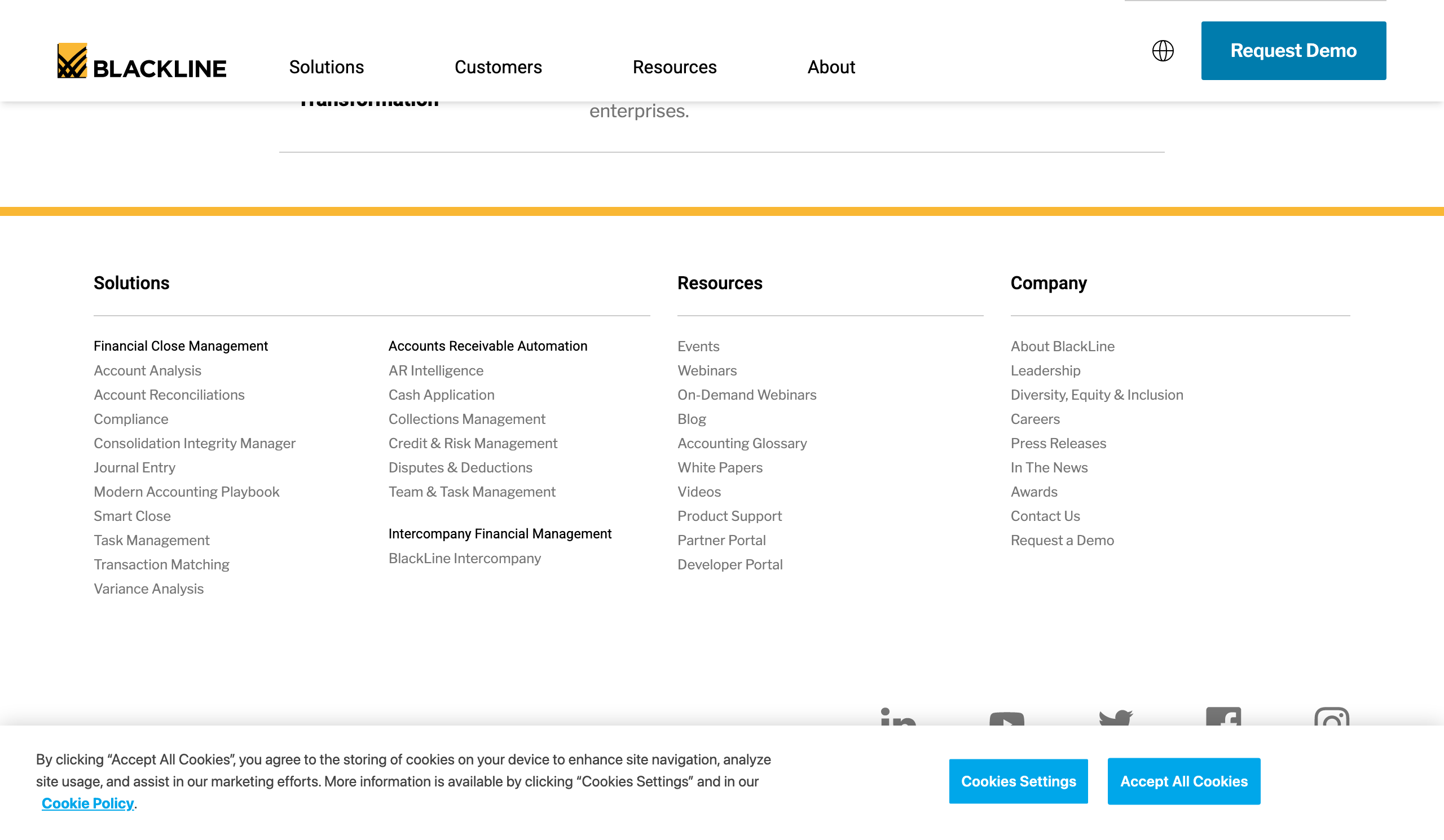Open Account Reconciliations link

click(x=169, y=395)
